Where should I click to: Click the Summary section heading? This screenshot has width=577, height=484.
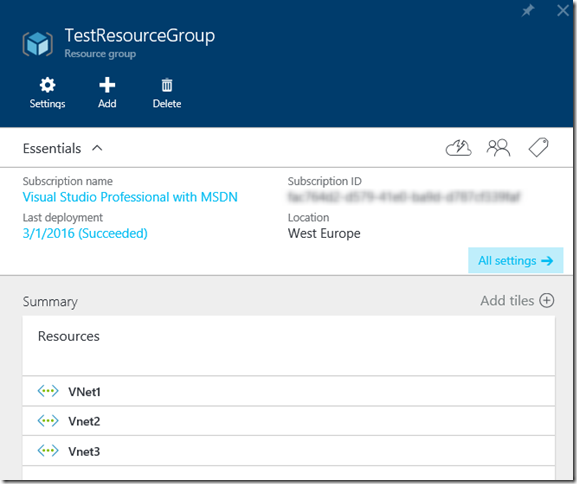50,301
